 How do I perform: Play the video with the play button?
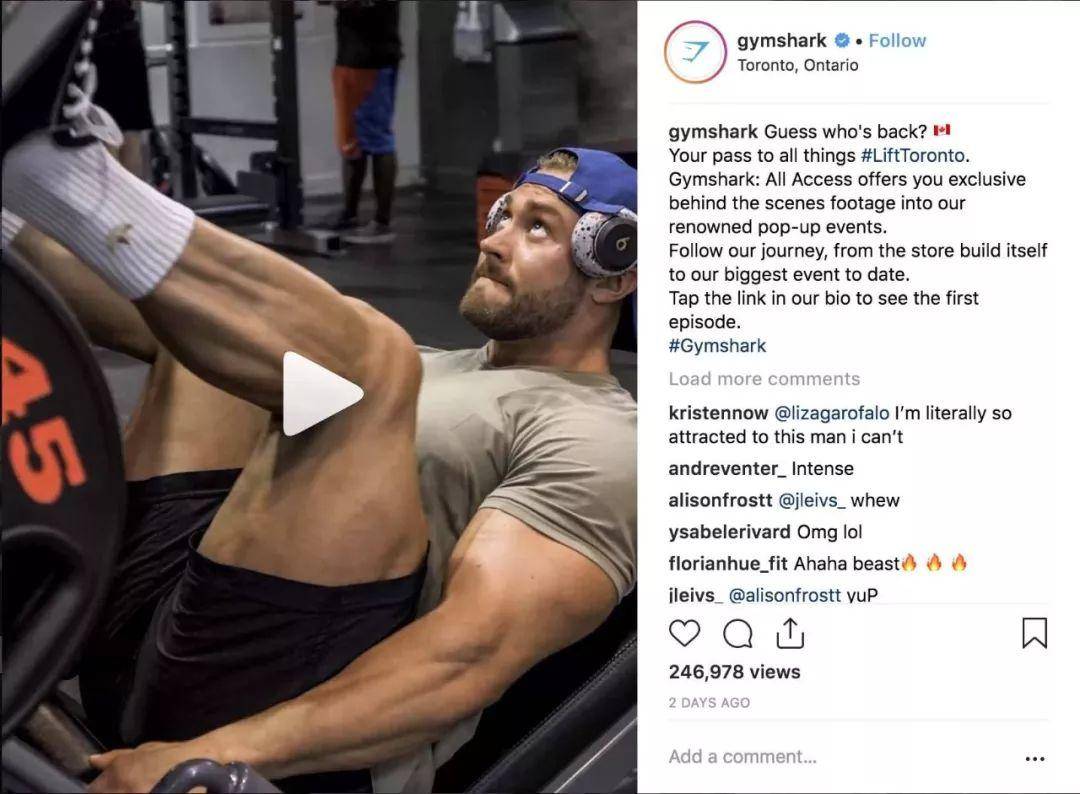coord(322,394)
